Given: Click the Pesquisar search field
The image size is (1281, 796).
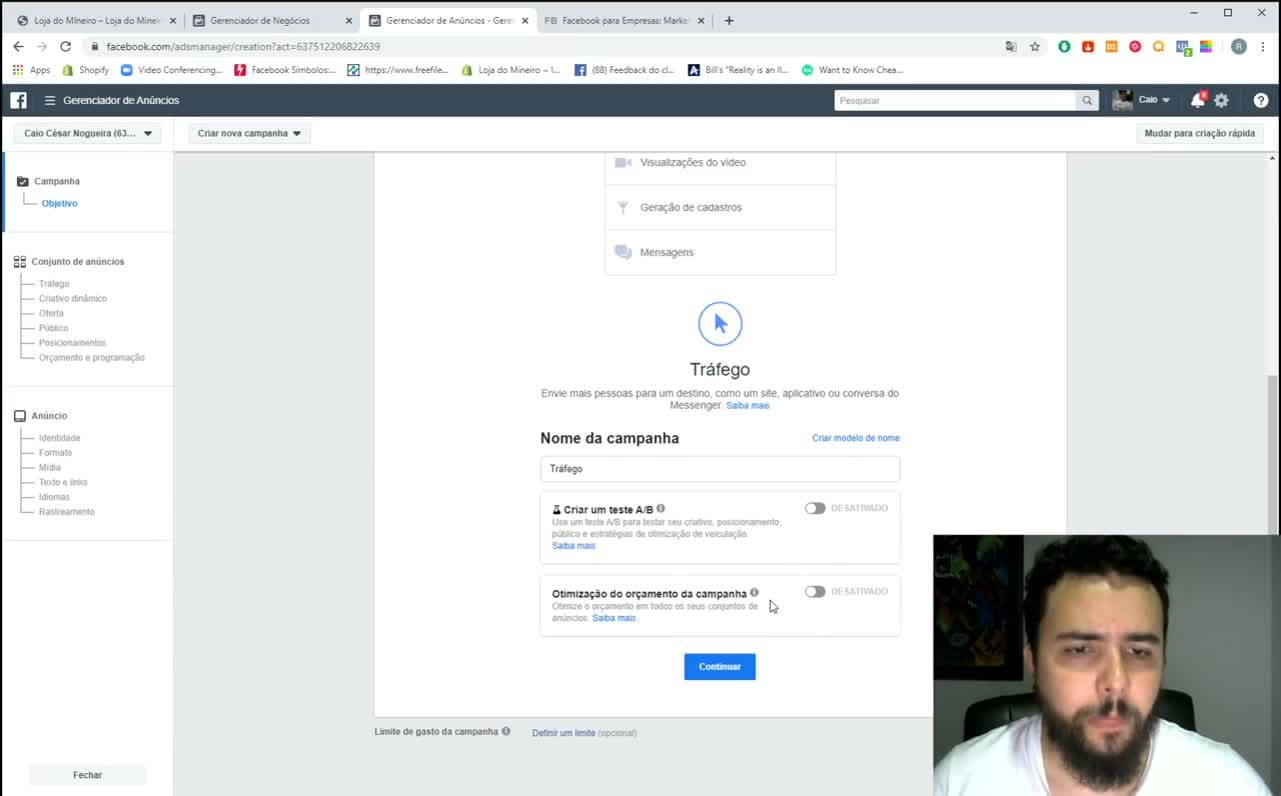Looking at the screenshot, I should [955, 100].
